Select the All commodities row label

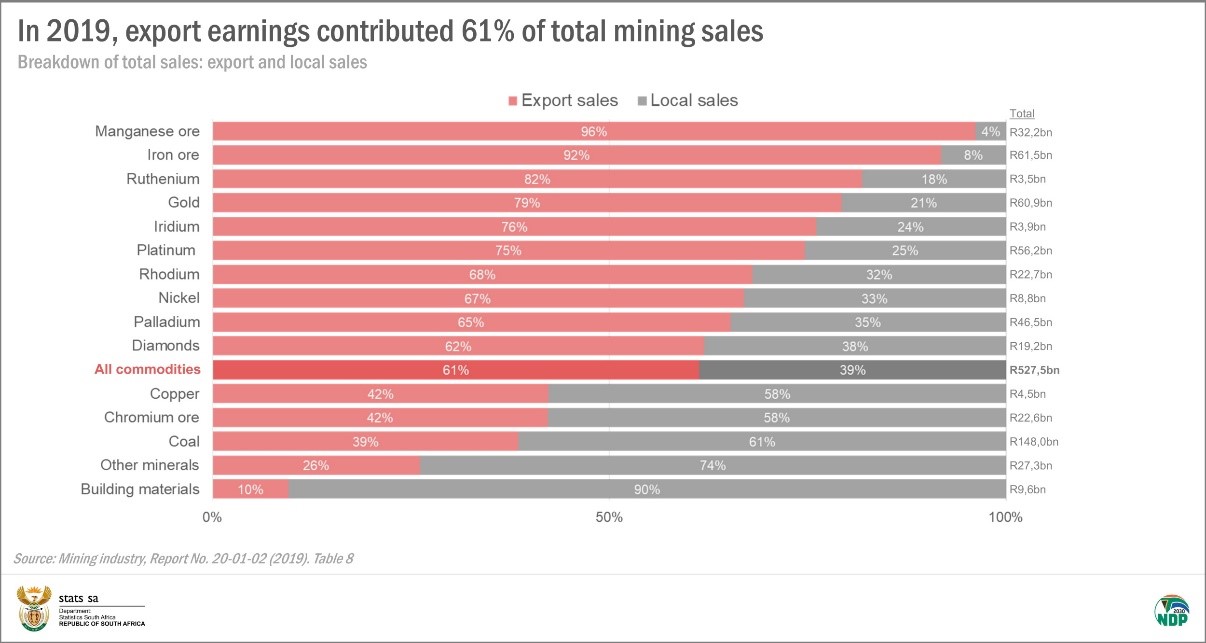147,370
